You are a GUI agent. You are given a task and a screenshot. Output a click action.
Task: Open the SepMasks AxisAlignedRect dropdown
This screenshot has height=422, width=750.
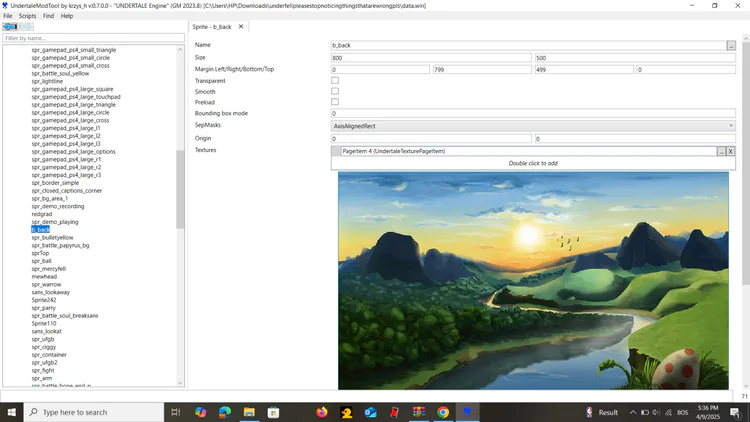pyautogui.click(x=533, y=126)
